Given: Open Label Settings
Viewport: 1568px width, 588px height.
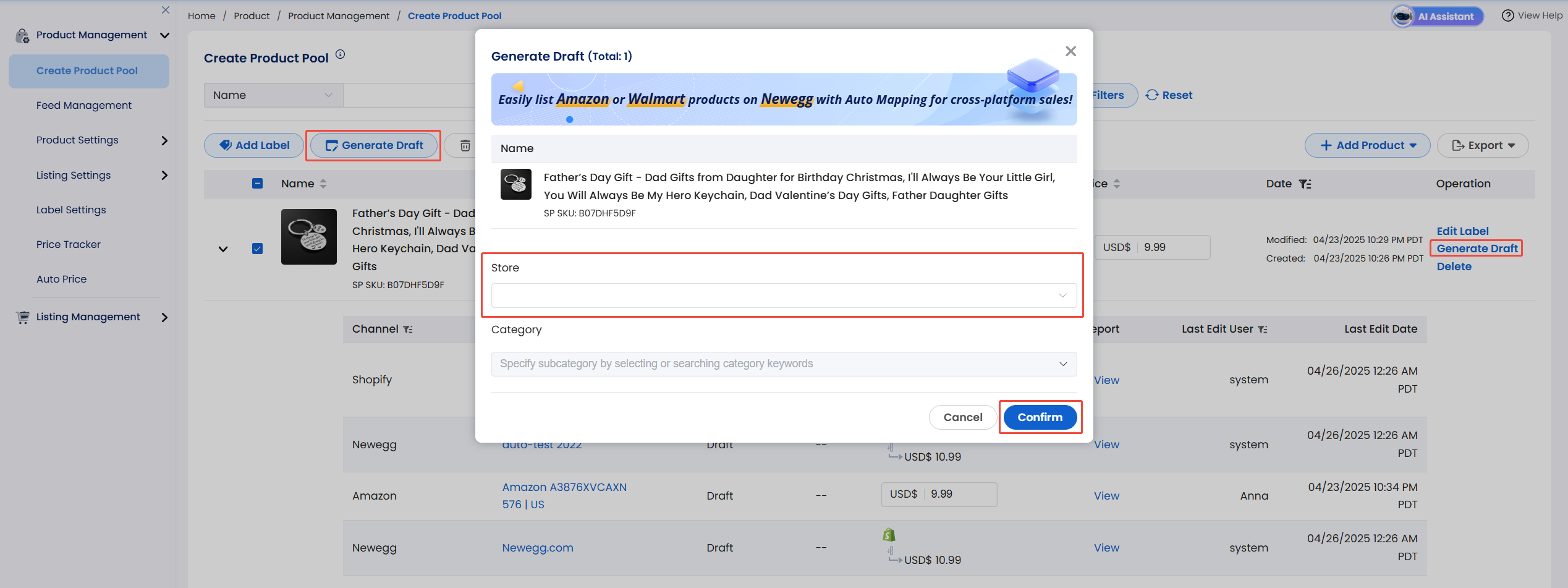Looking at the screenshot, I should (x=71, y=210).
